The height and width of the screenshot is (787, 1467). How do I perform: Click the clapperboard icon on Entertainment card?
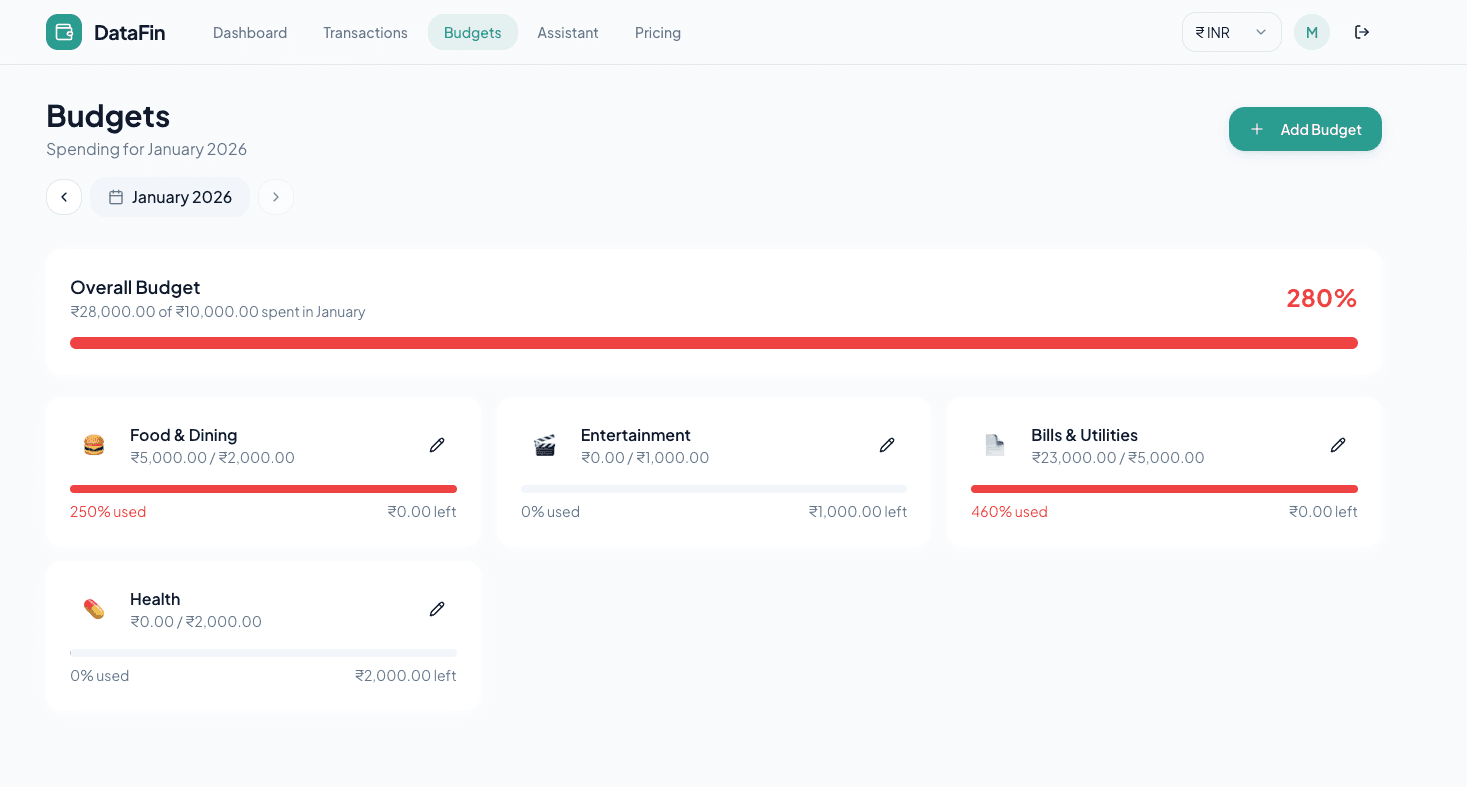544,444
